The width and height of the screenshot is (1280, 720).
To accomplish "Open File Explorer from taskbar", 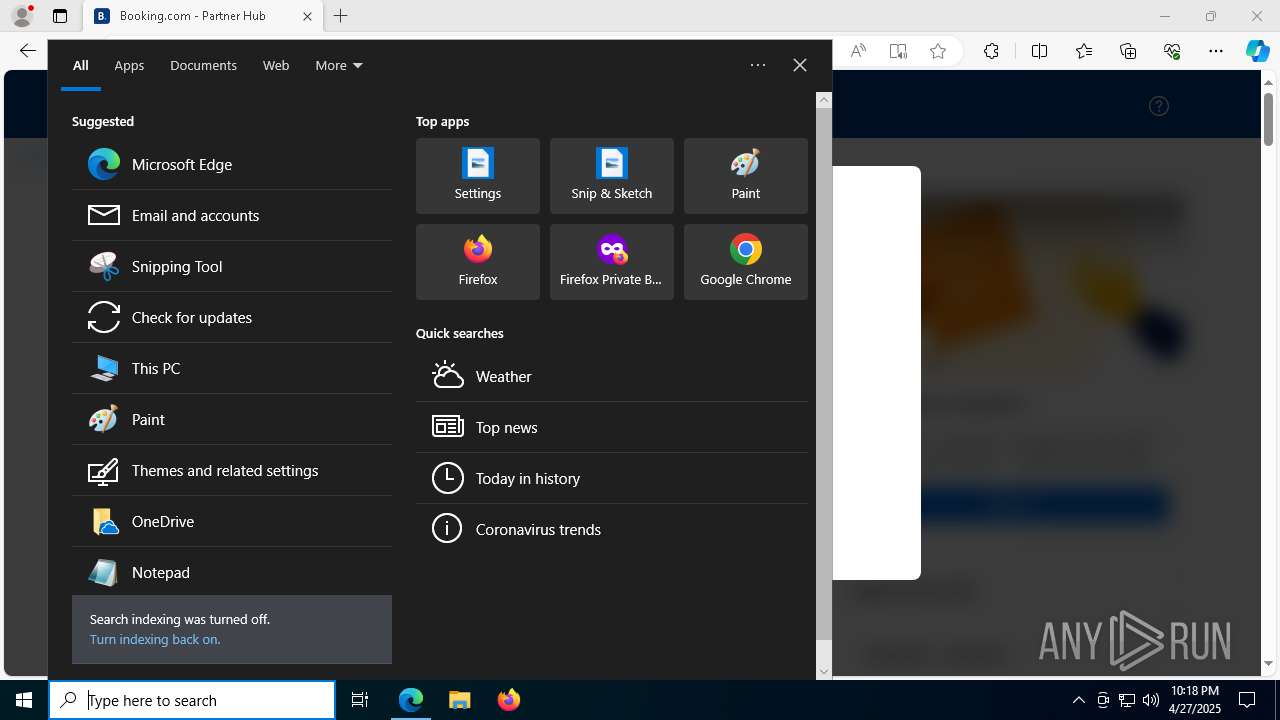I will pos(459,700).
